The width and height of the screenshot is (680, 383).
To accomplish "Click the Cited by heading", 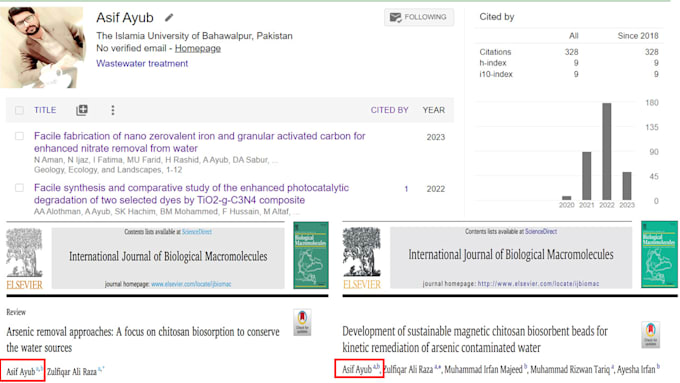I will 497,17.
